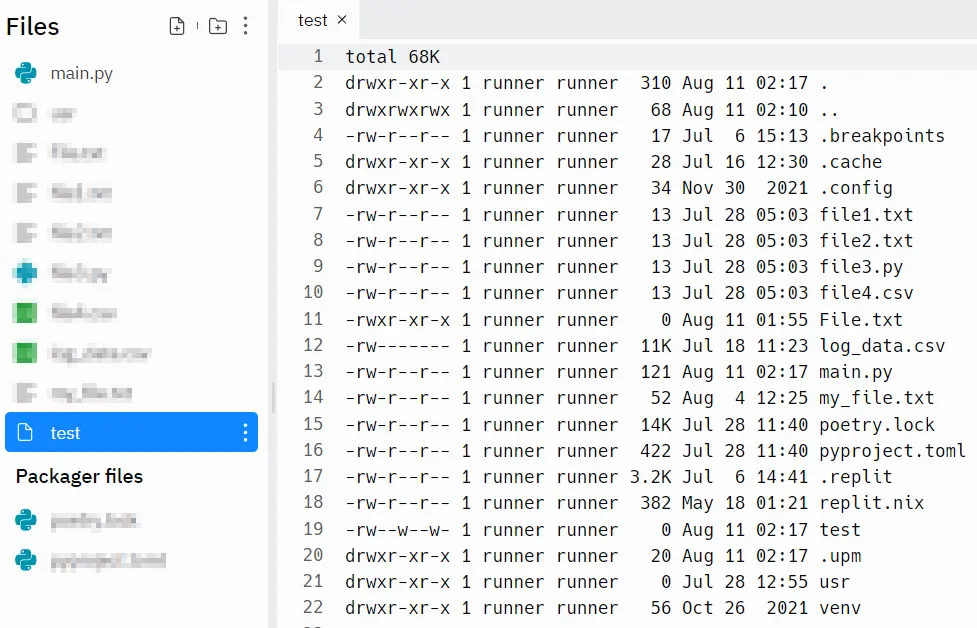Click 'poetry.lock' in the editor listing

click(877, 425)
